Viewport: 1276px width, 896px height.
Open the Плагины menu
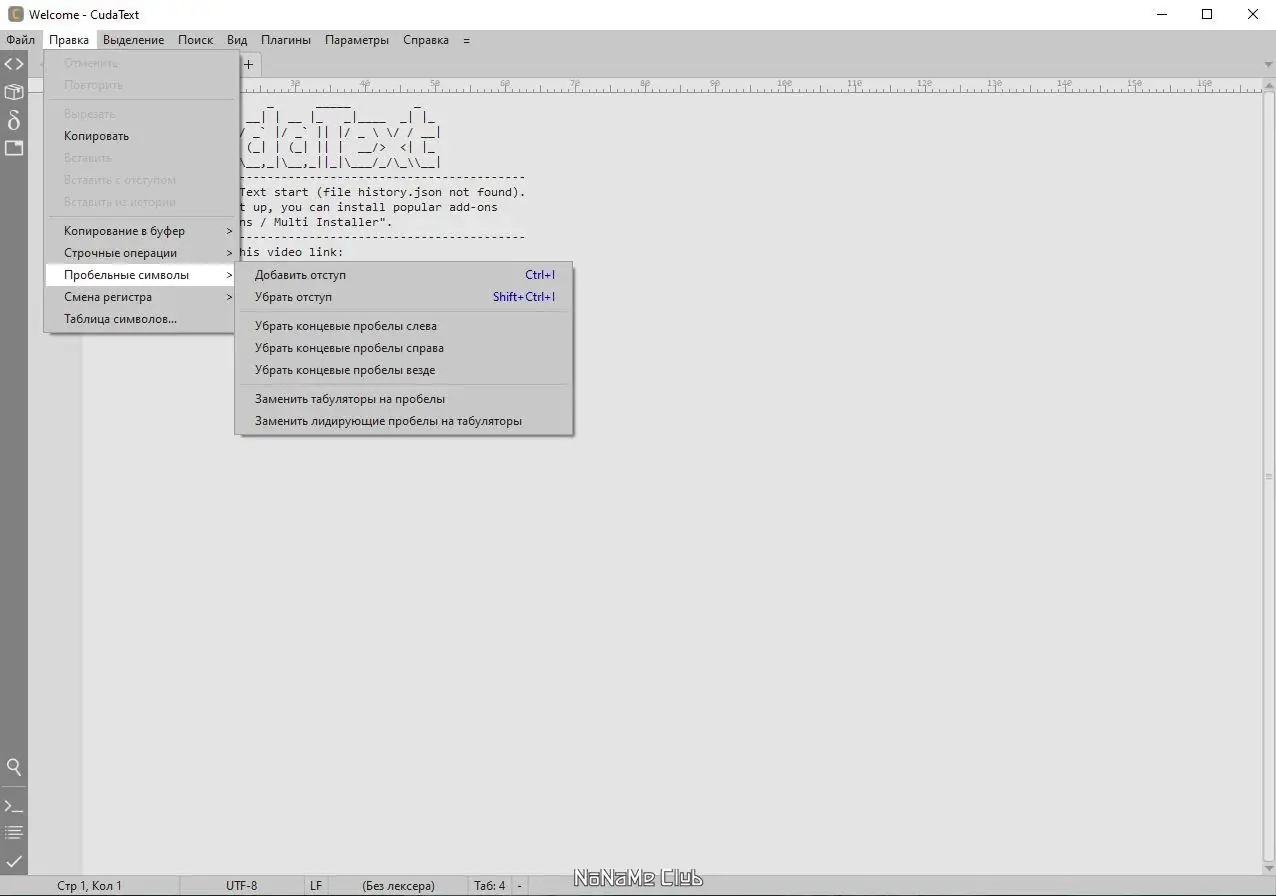tap(286, 40)
